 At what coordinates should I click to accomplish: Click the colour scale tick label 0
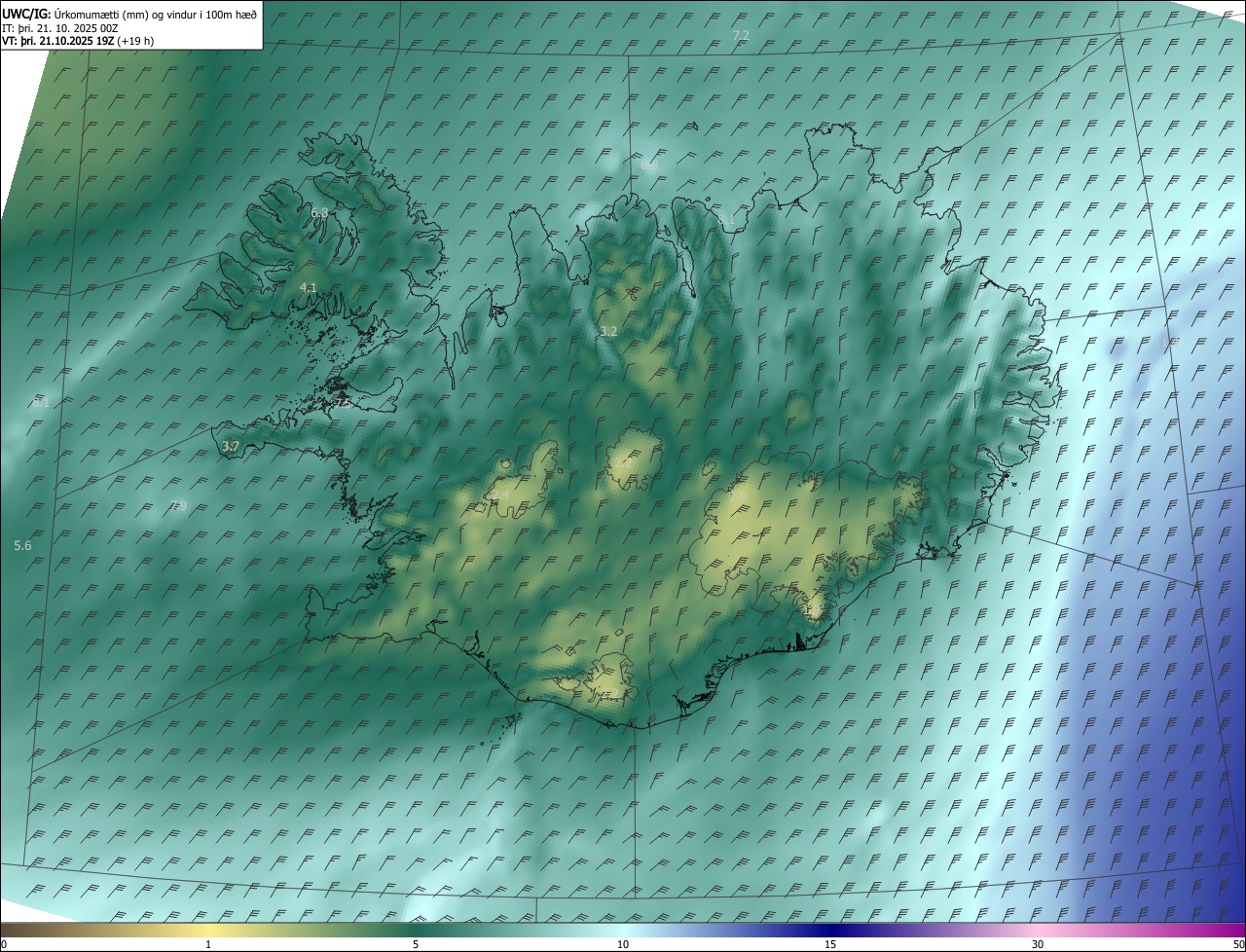(4, 944)
